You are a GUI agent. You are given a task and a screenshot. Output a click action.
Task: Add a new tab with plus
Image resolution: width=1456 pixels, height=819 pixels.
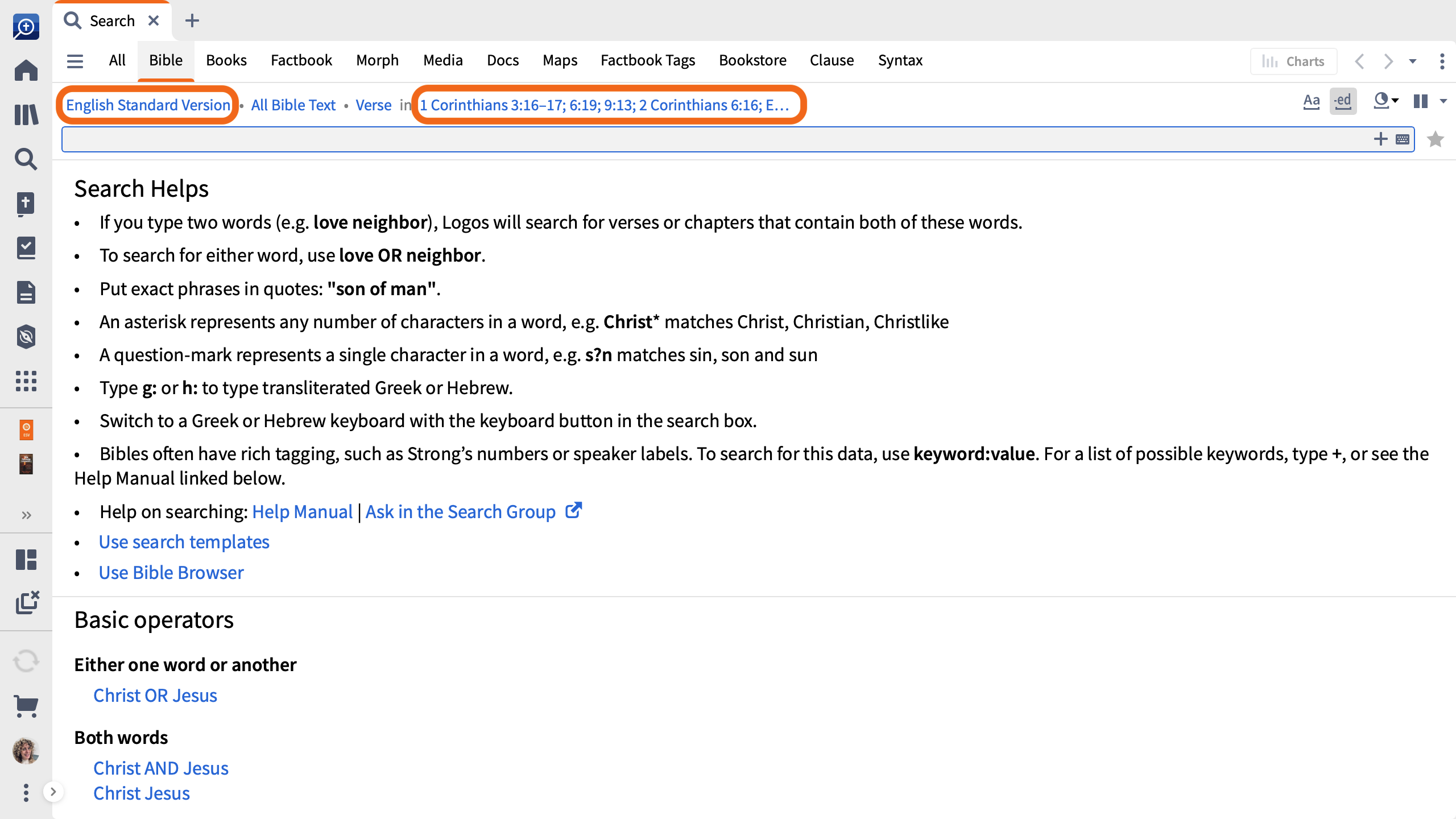coord(192,20)
